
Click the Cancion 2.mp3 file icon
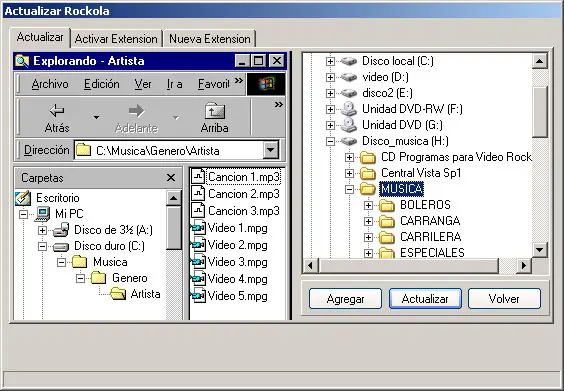tap(198, 194)
